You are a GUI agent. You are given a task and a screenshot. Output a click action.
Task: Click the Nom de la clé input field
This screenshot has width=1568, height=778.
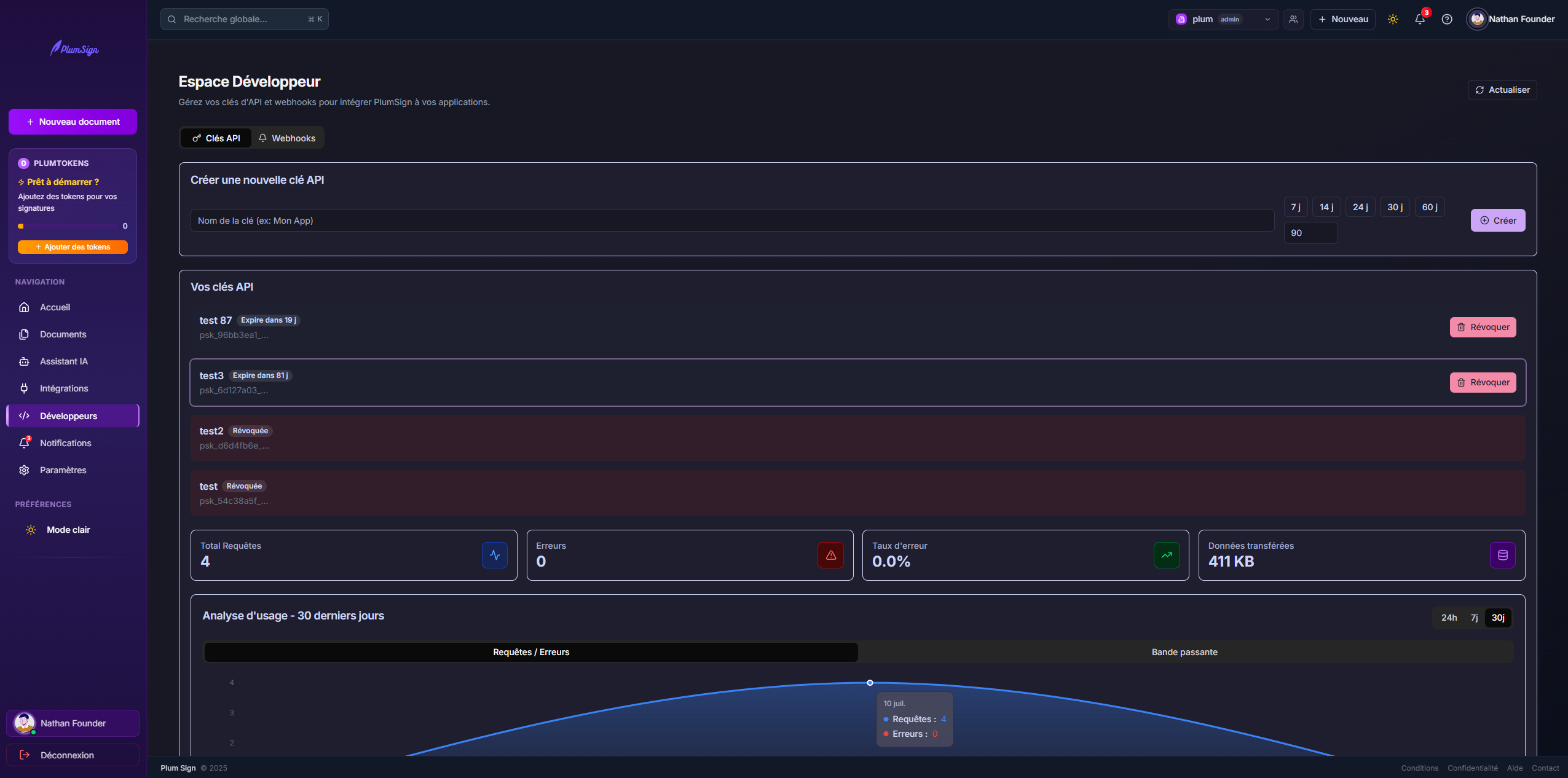[732, 221]
